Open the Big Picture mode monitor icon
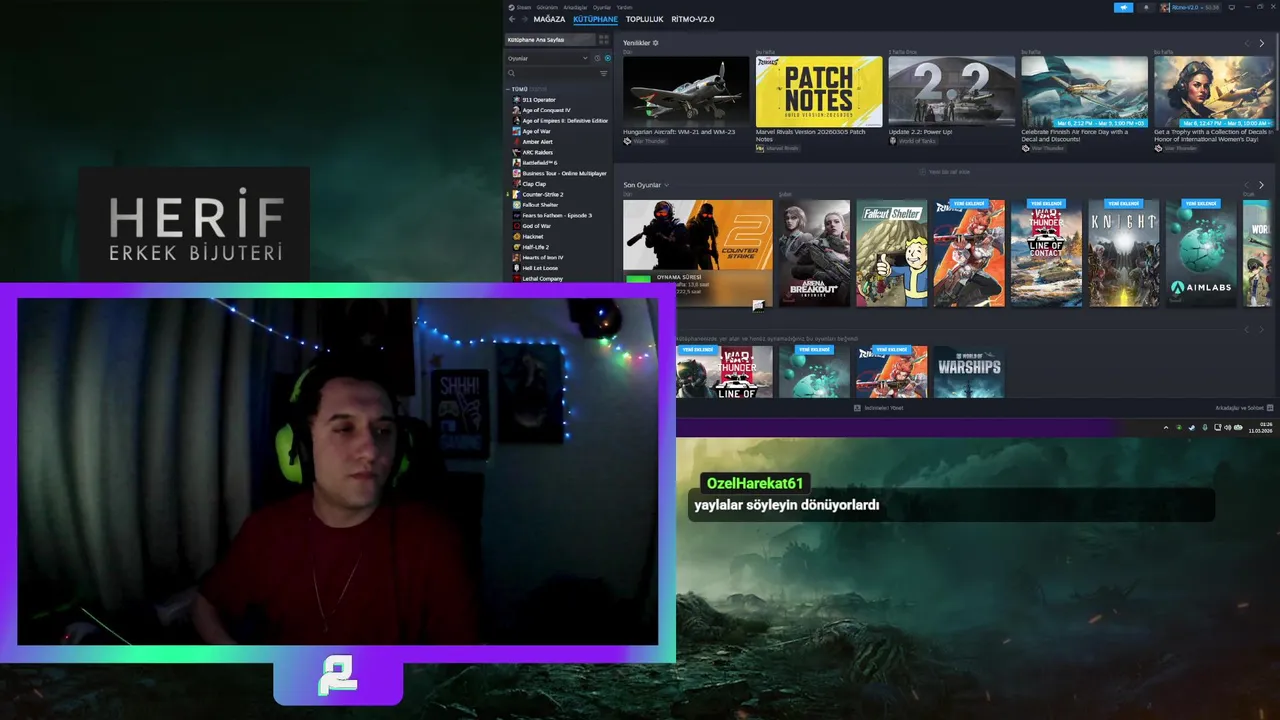1280x720 pixels. [1231, 7]
